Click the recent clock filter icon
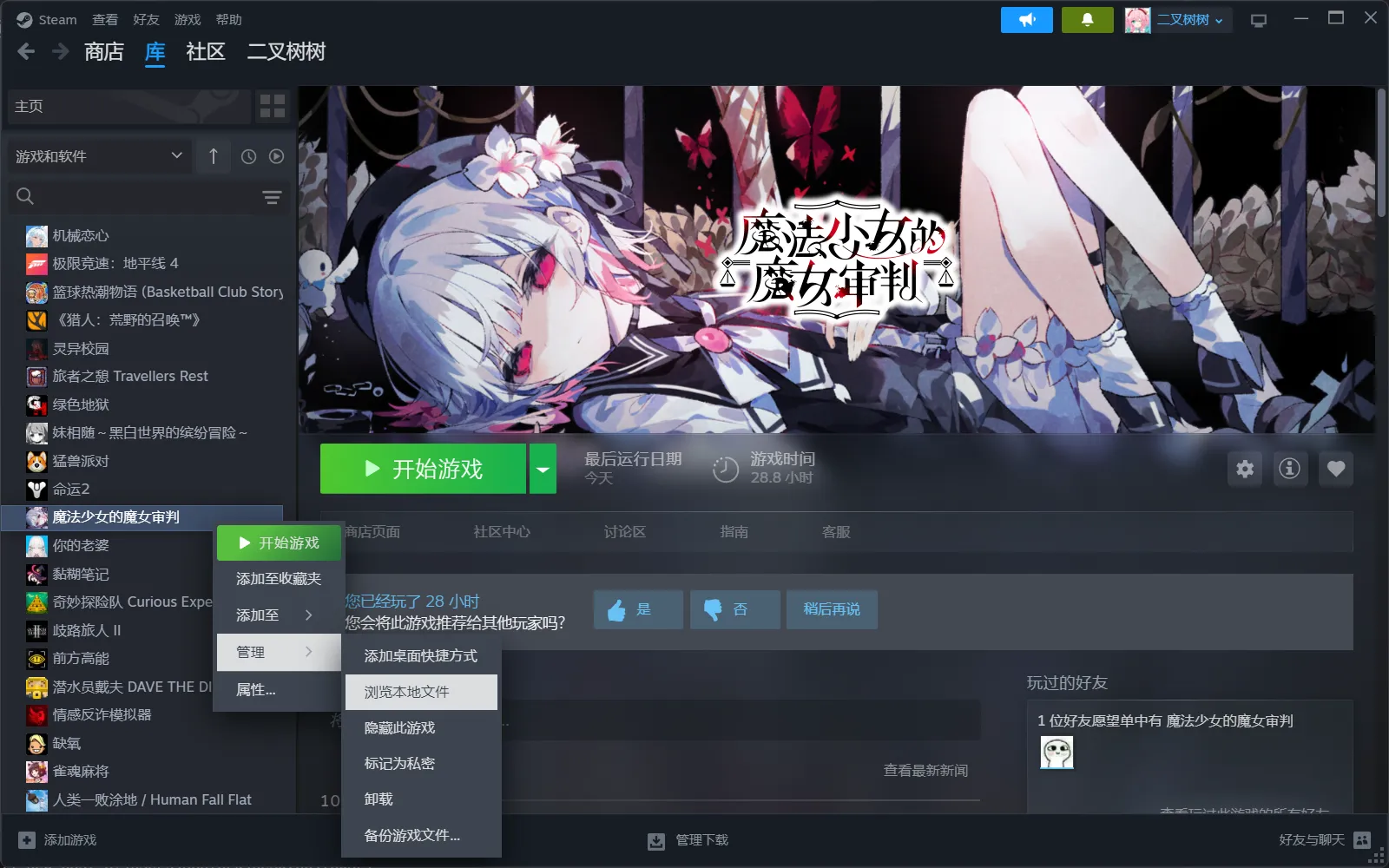1389x868 pixels. [x=248, y=156]
